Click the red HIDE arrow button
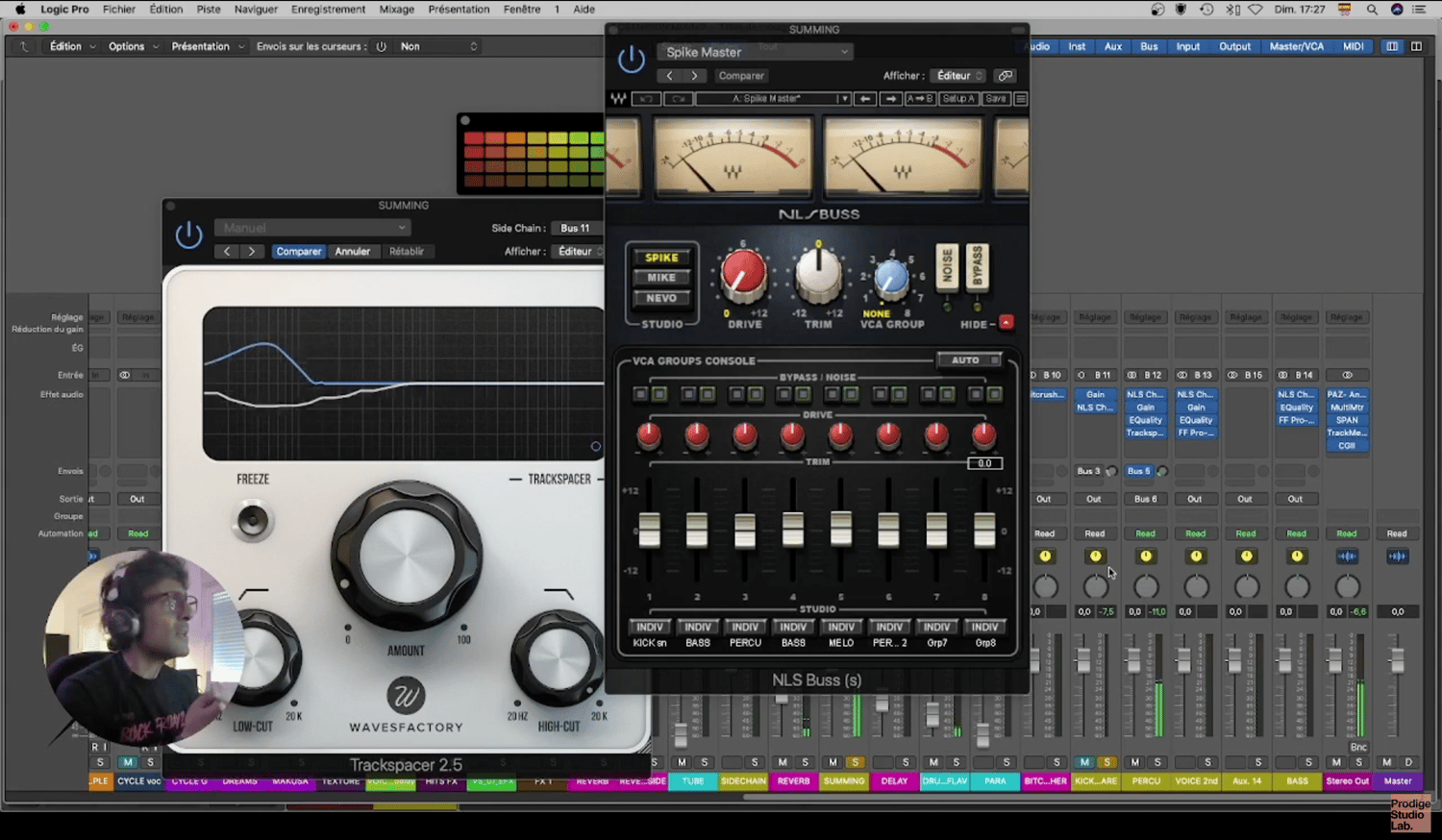1442x840 pixels. [1006, 322]
